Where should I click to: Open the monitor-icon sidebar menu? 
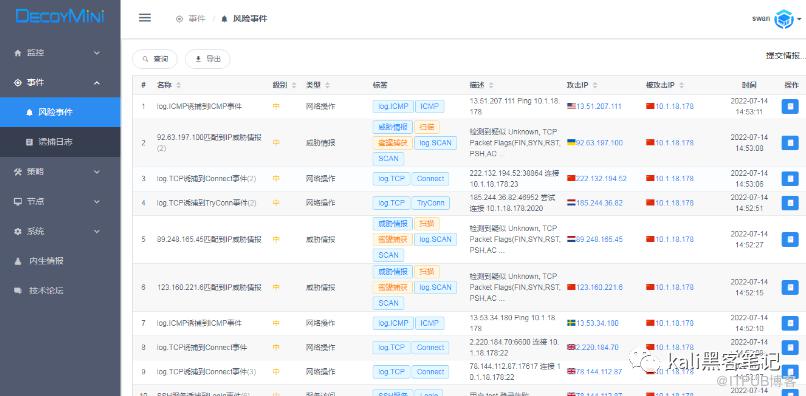tap(60, 202)
